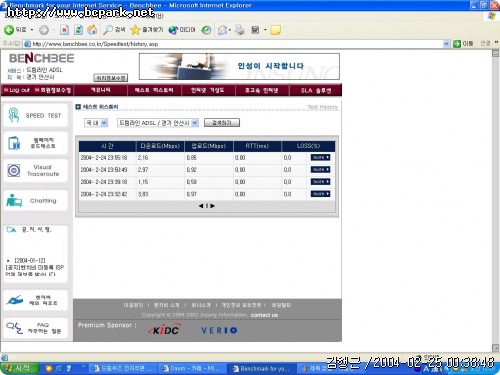The height and width of the screenshot is (375, 500).
Task: Click the Log out link
Action: (x=17, y=90)
